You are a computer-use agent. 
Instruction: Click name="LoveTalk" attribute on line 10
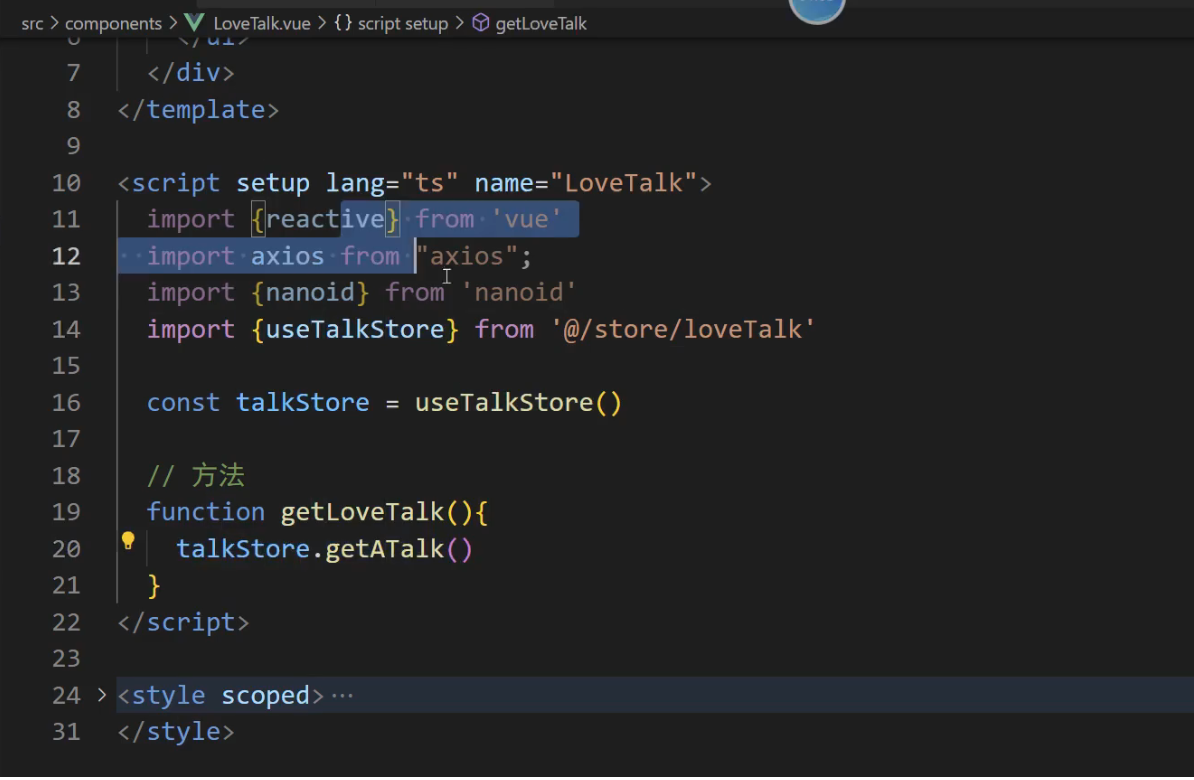[586, 183]
